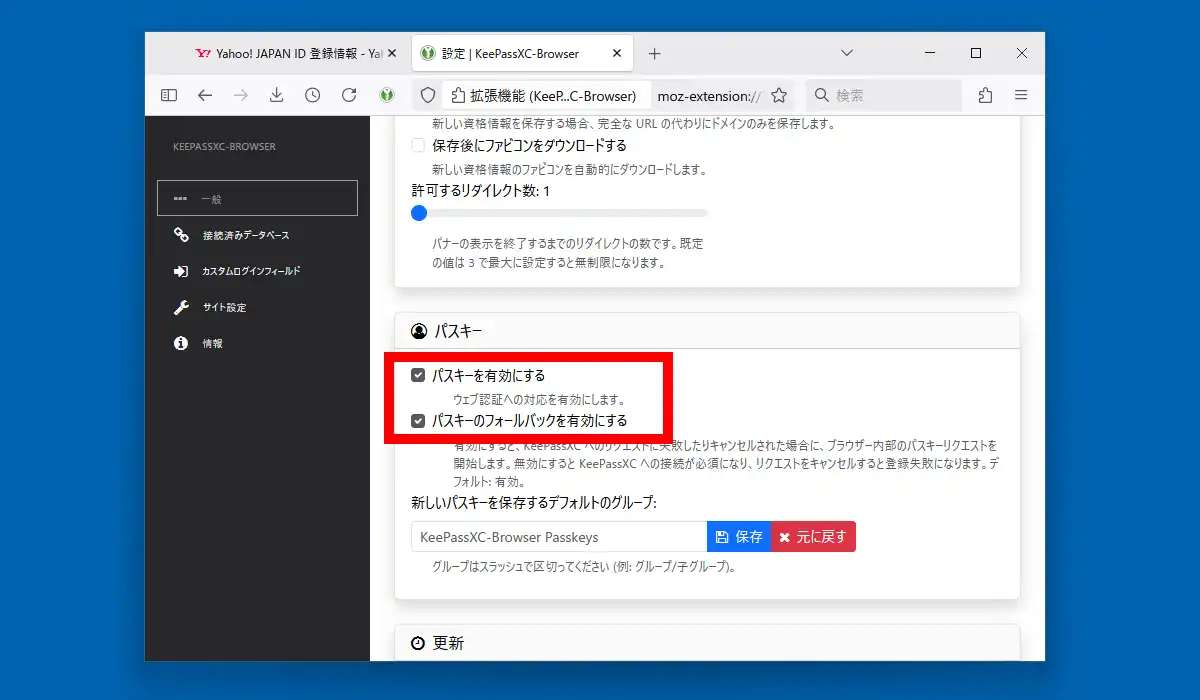Click the tracking protection shield icon
This screenshot has height=700, width=1200.
coord(428,95)
